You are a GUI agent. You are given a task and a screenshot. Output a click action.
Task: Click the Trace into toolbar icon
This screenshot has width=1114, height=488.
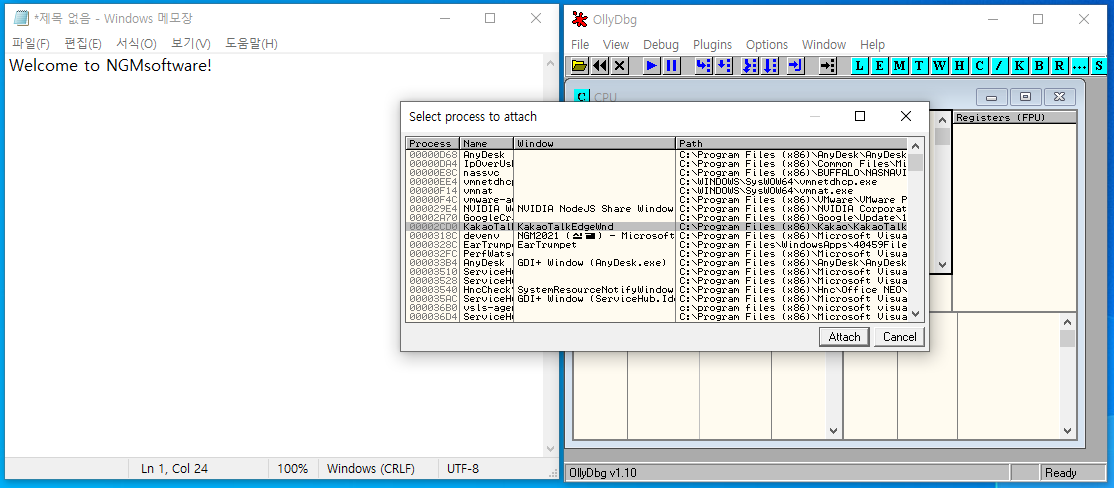750,66
